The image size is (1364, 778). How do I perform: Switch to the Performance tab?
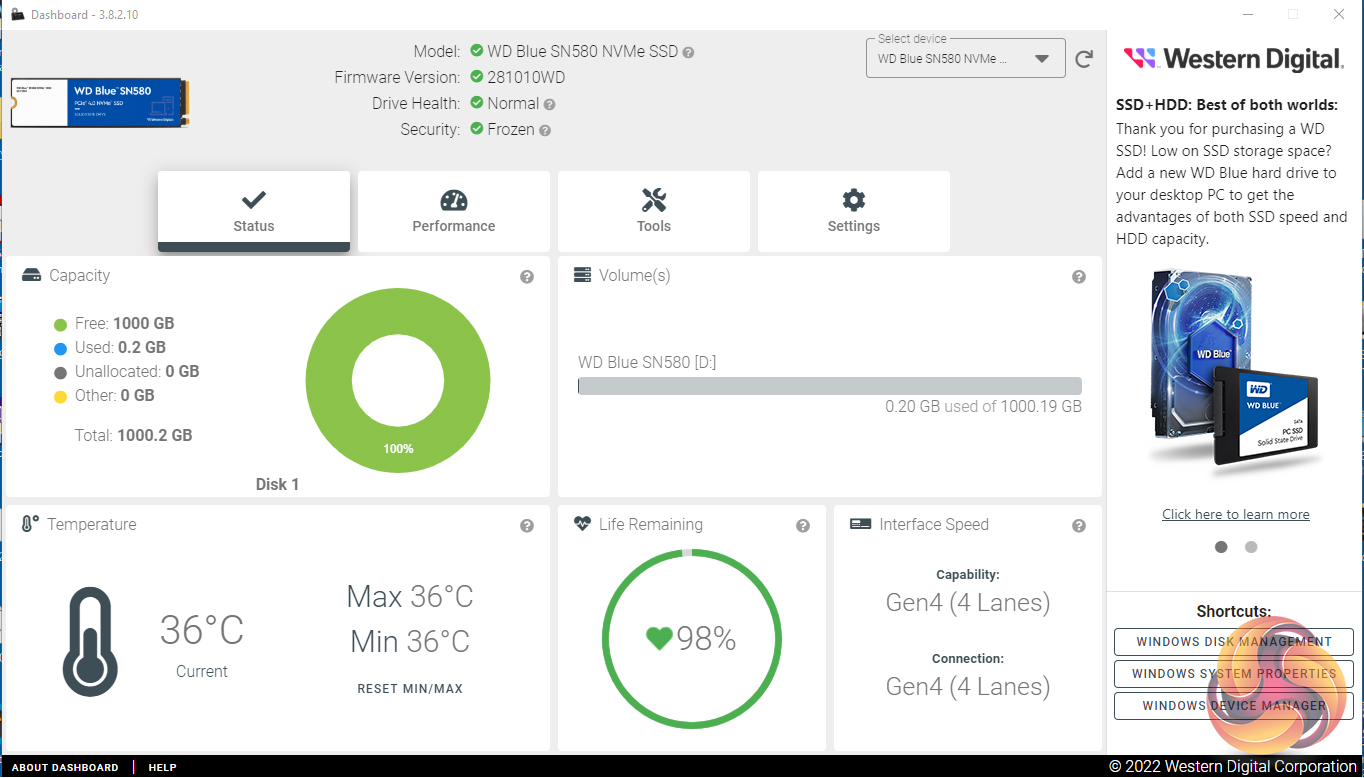[454, 211]
